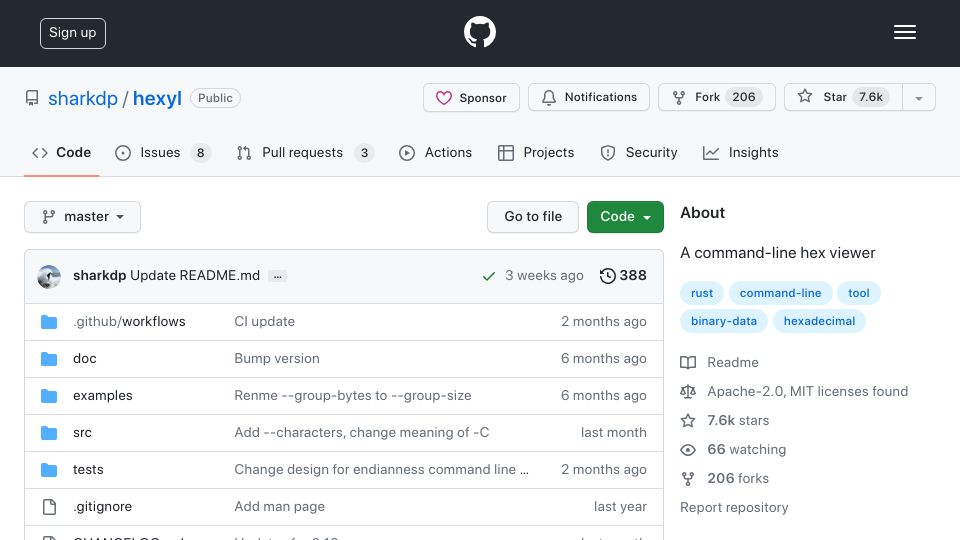Open the 'CI update' commit message
Viewport: 960px width, 540px height.
[264, 321]
